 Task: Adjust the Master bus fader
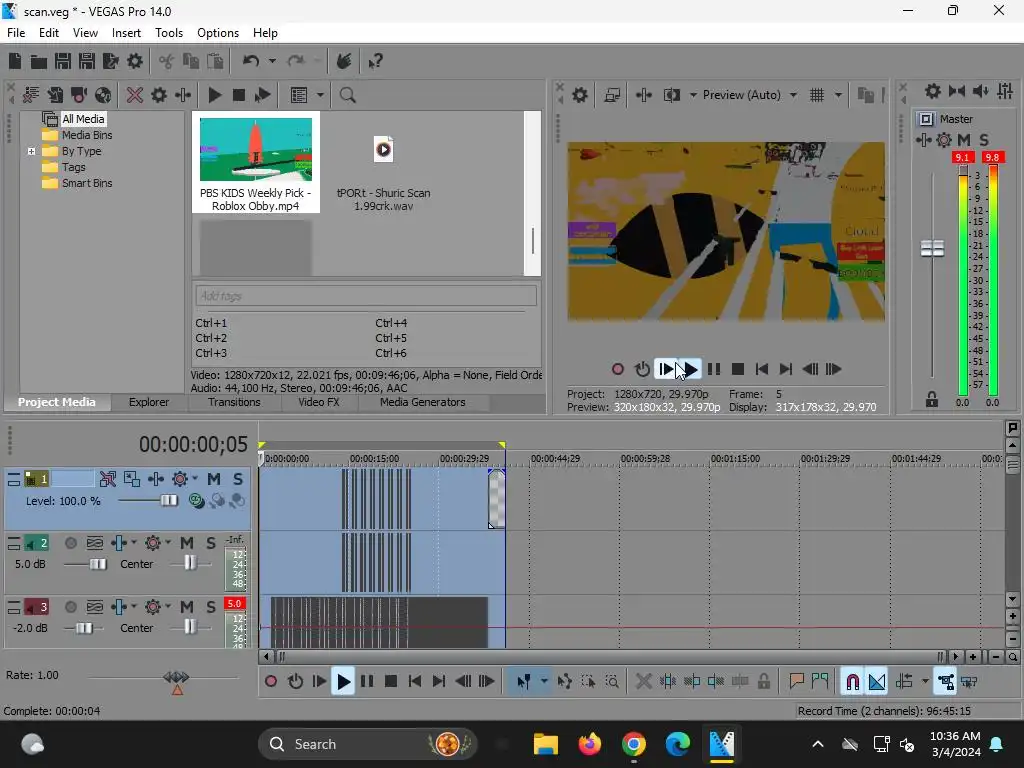click(x=932, y=248)
